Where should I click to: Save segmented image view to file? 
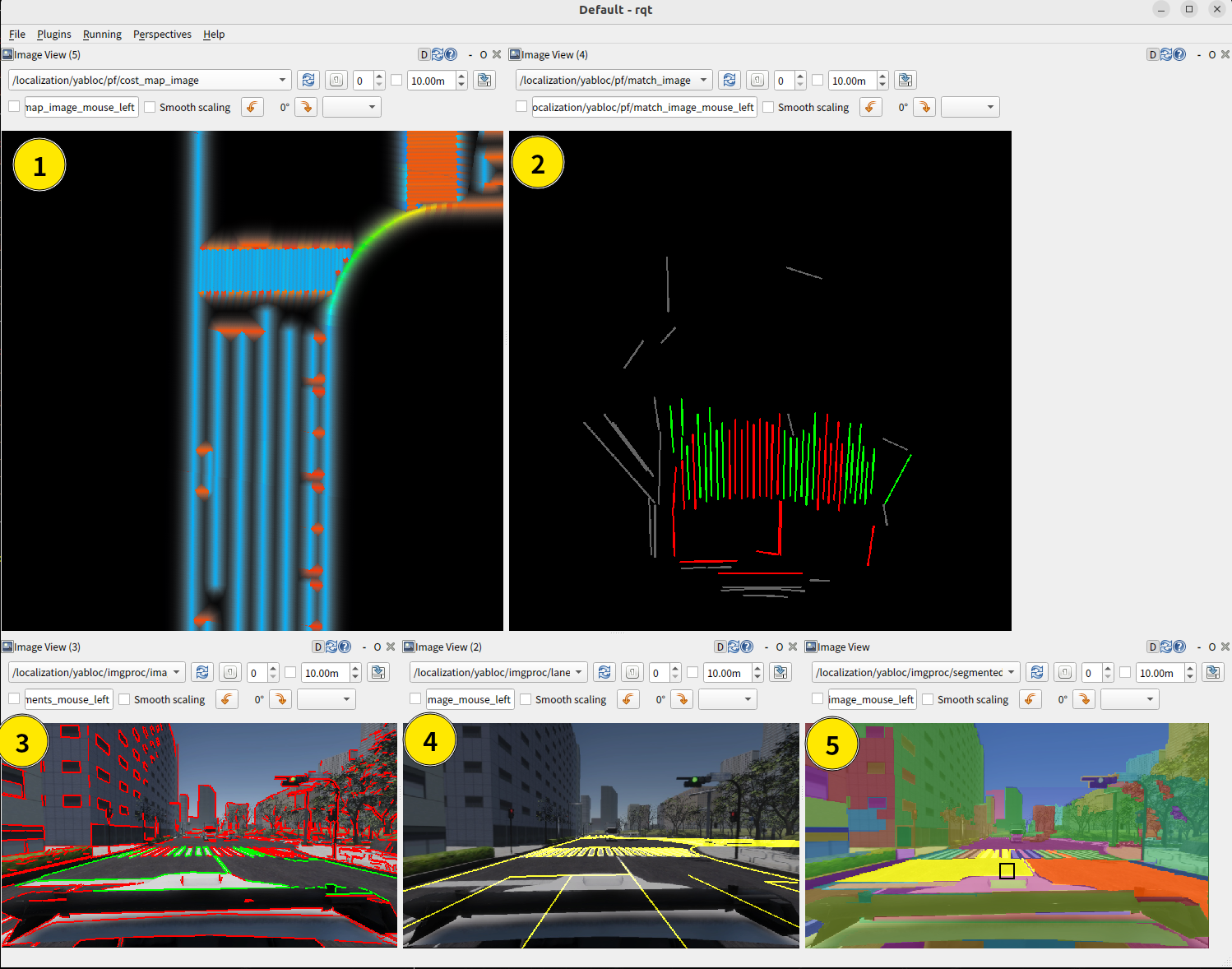(1213, 672)
